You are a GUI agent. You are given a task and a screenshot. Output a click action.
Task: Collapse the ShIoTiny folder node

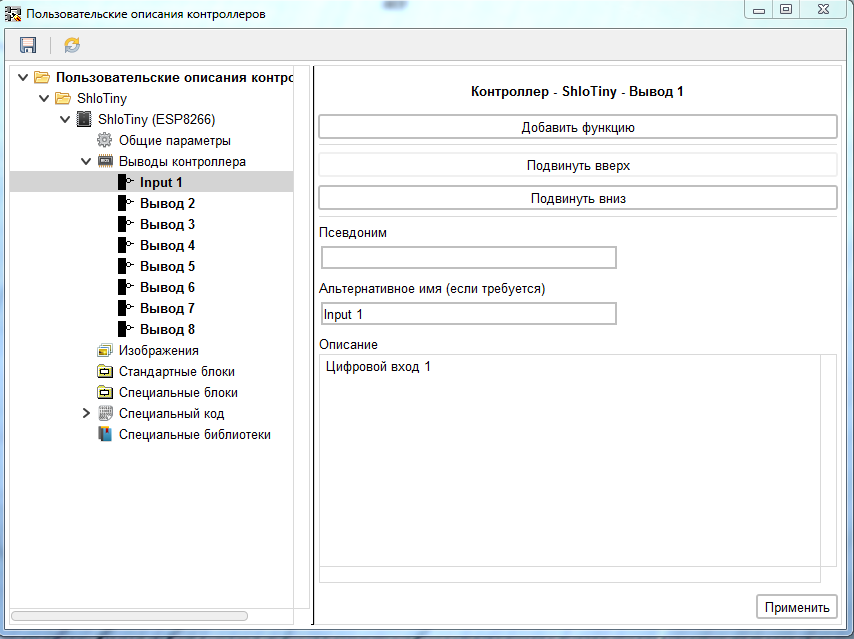tap(44, 99)
